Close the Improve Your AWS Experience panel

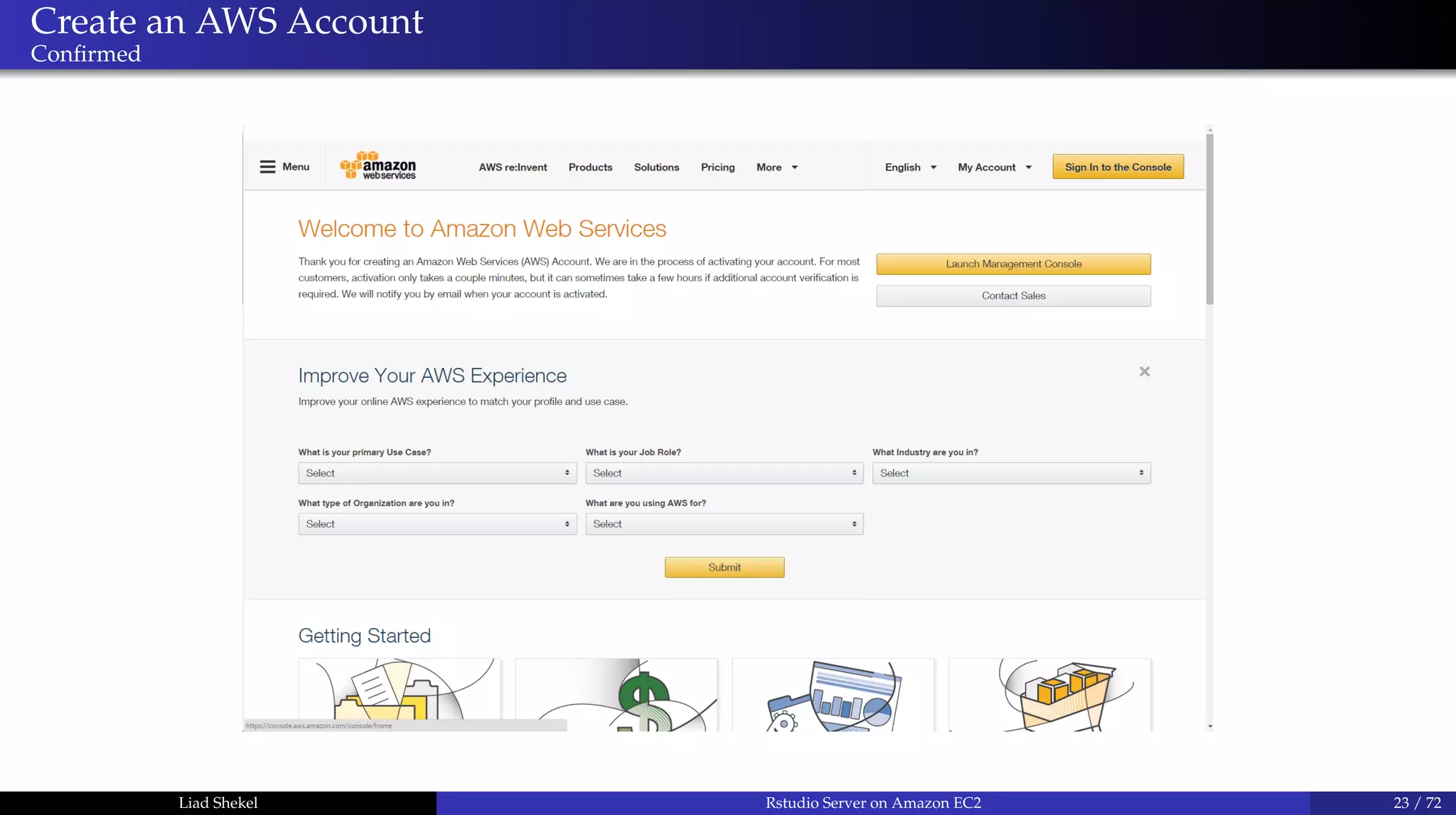pyautogui.click(x=1145, y=372)
